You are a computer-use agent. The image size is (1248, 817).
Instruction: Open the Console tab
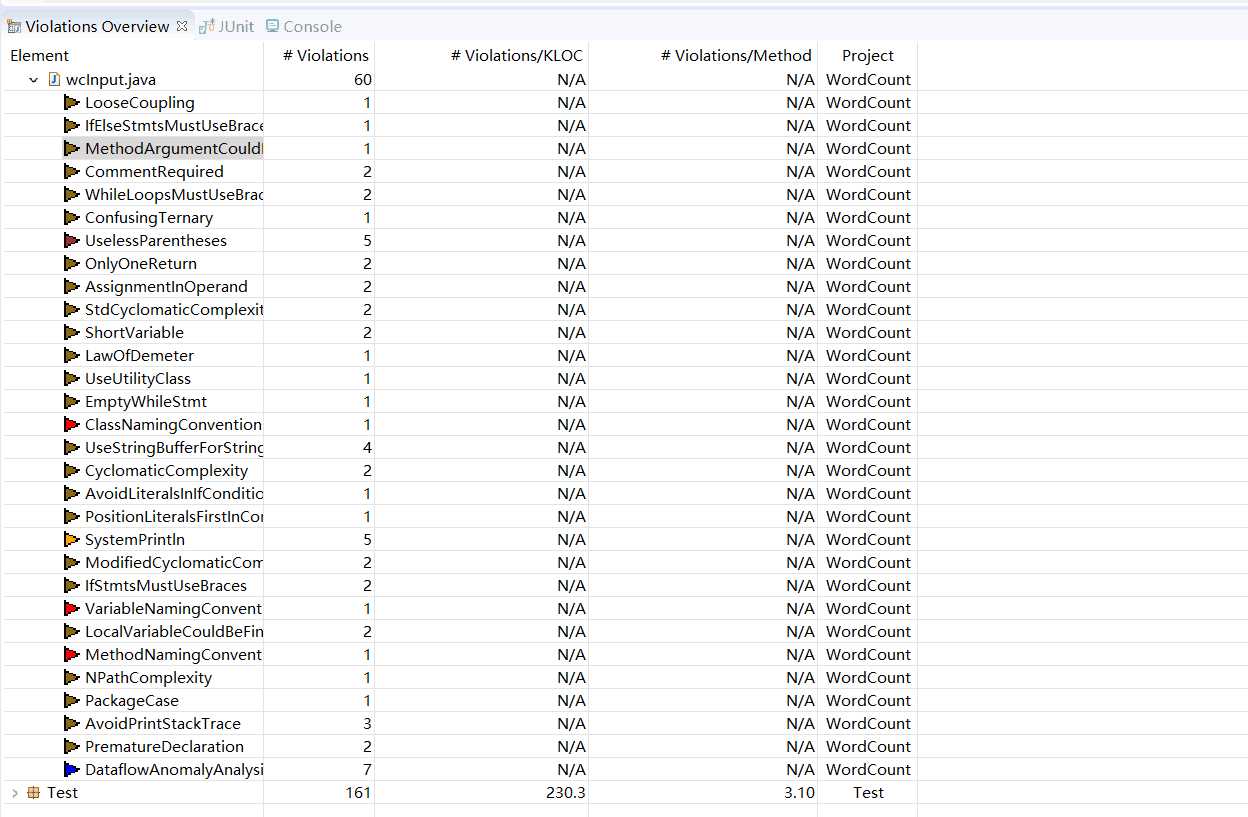[304, 26]
